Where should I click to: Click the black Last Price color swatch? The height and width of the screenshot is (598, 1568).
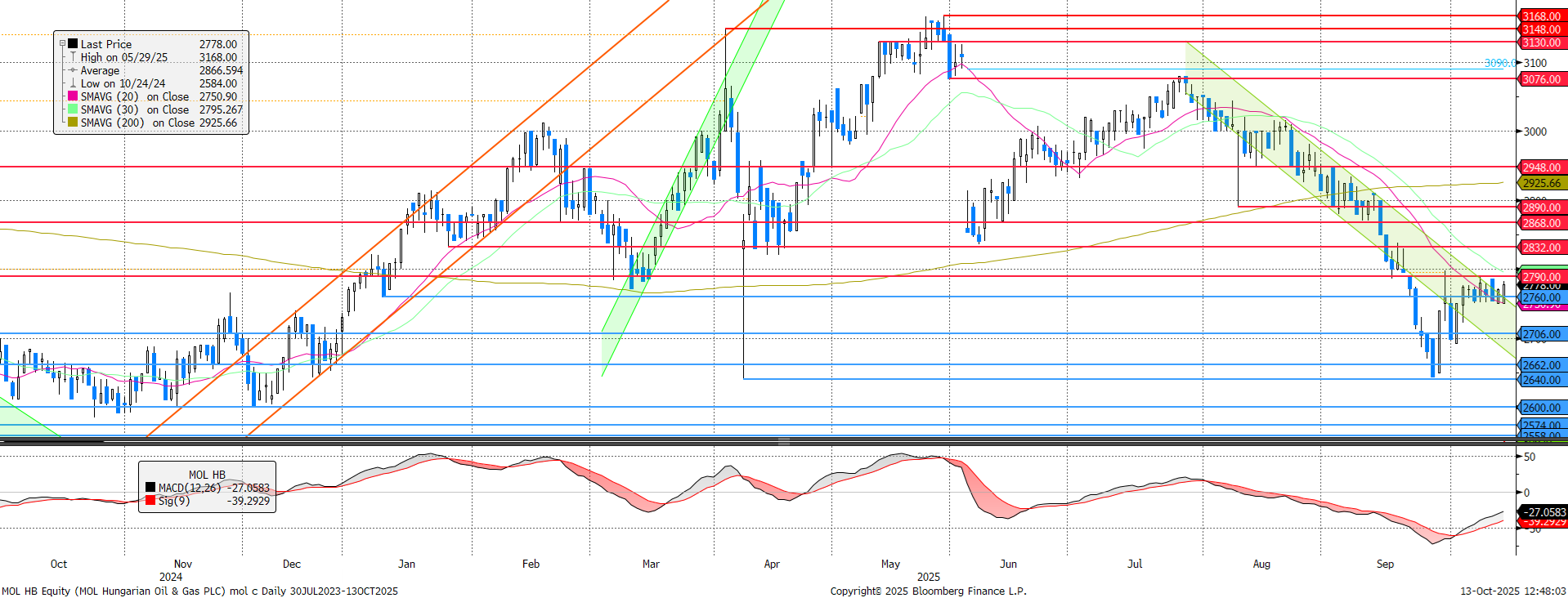[x=73, y=44]
